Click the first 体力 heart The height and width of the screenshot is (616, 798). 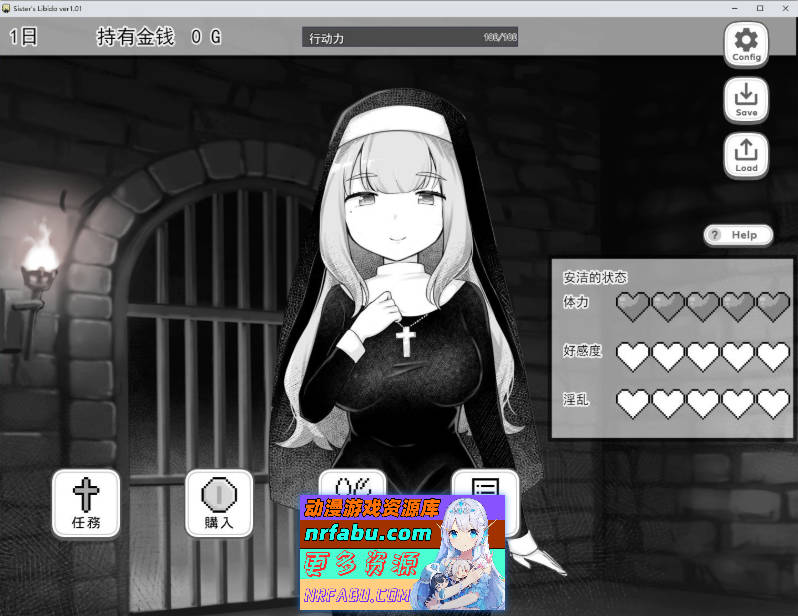tap(632, 306)
